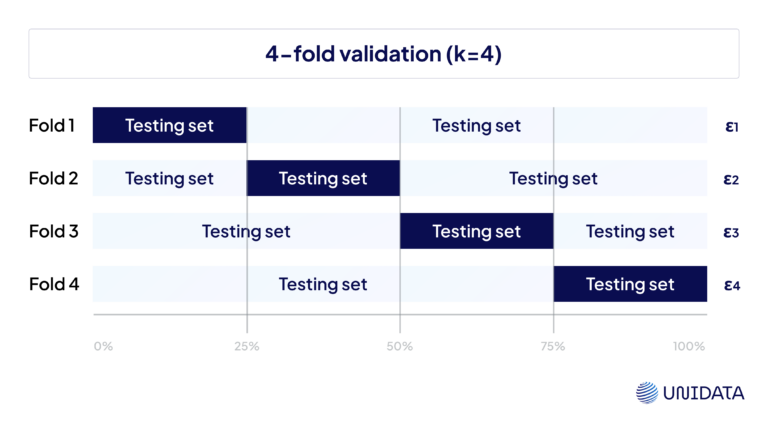Click the dark Testing set block in Fold 3
This screenshot has width=768, height=424.
(x=477, y=231)
